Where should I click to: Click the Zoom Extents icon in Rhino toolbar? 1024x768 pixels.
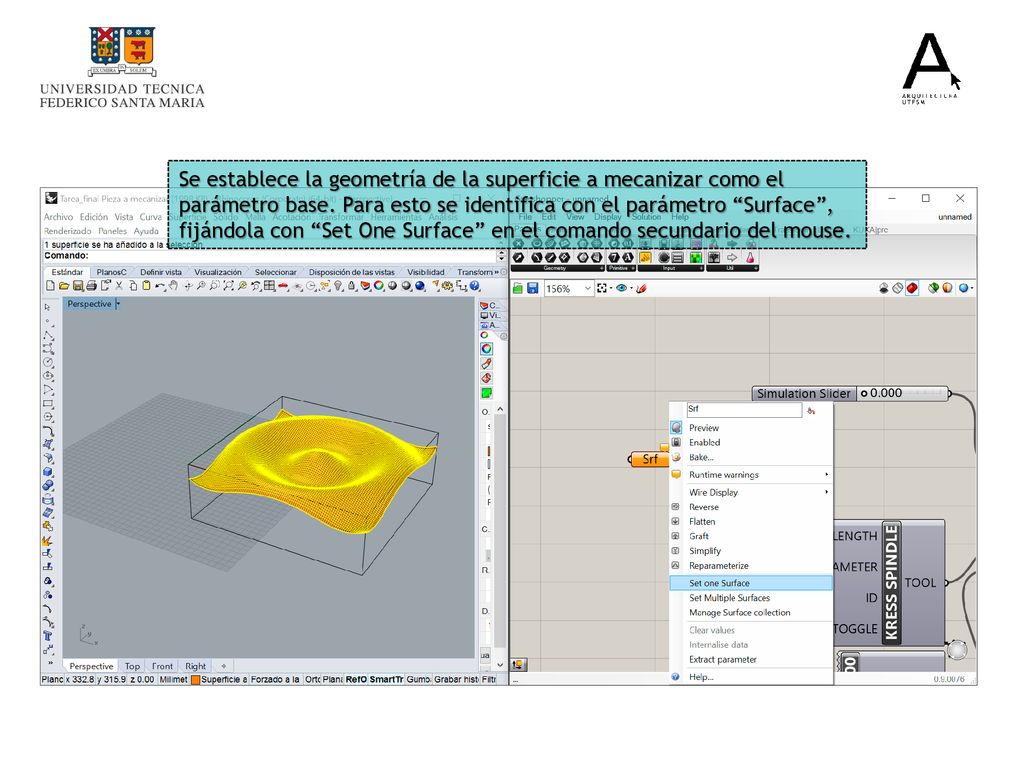pos(228,285)
